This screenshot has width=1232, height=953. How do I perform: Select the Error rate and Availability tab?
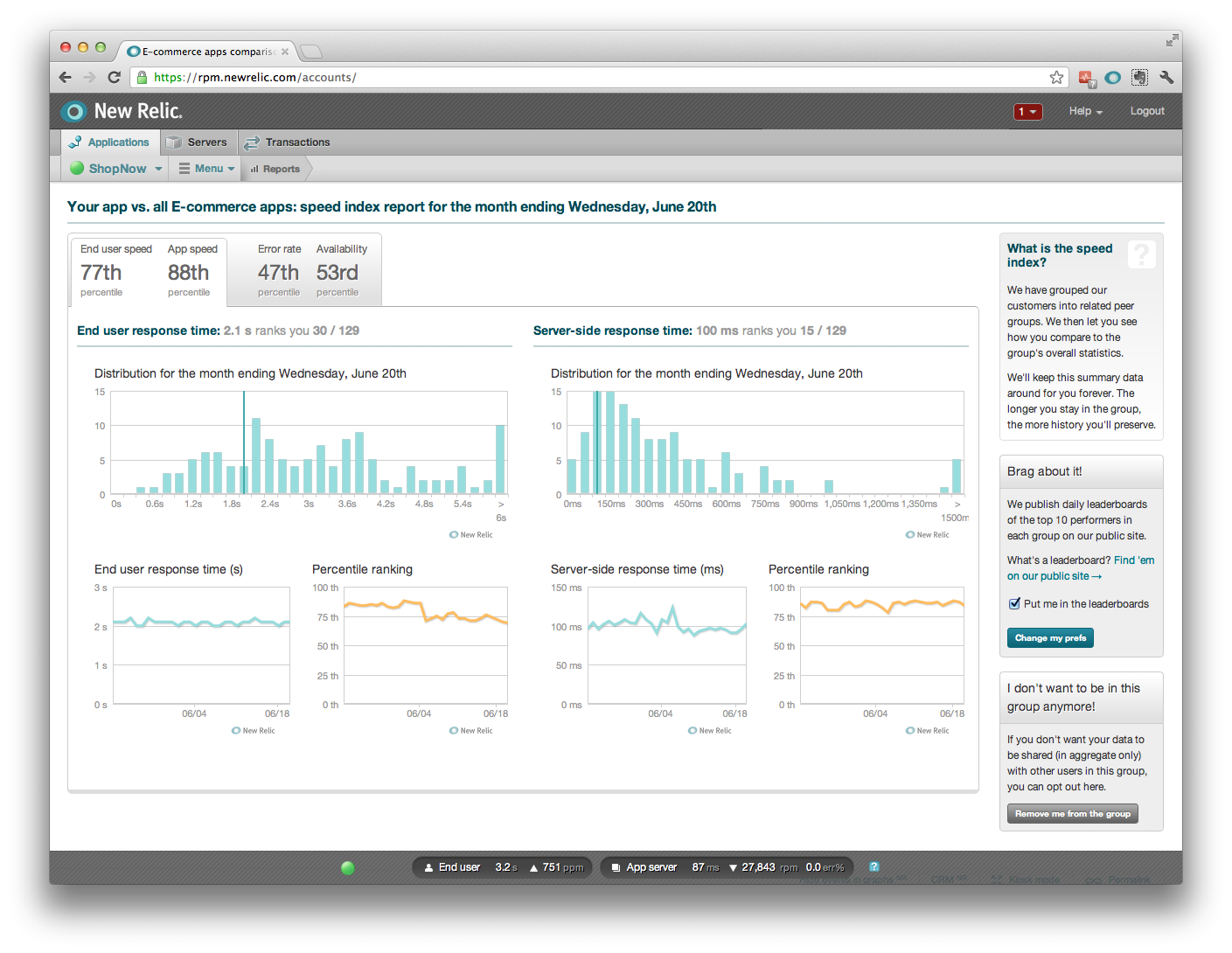click(x=306, y=270)
